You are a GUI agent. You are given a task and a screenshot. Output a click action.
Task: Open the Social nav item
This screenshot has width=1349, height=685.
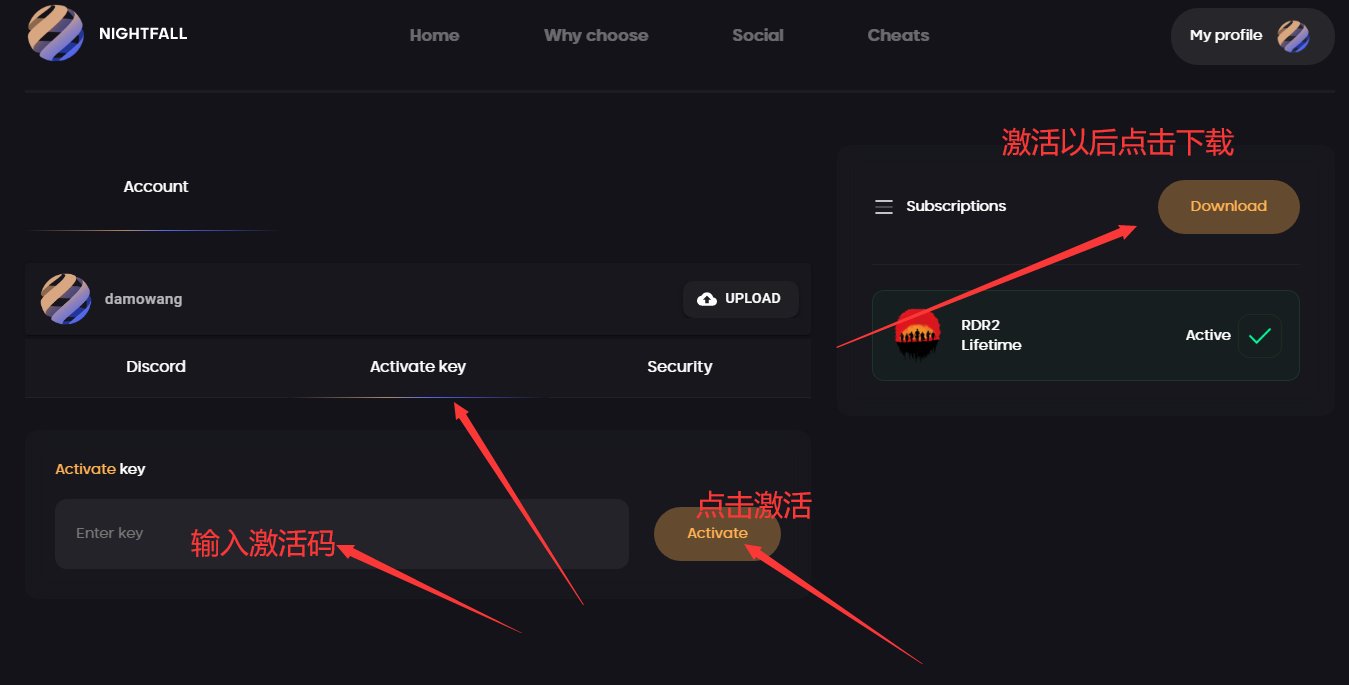pos(757,35)
